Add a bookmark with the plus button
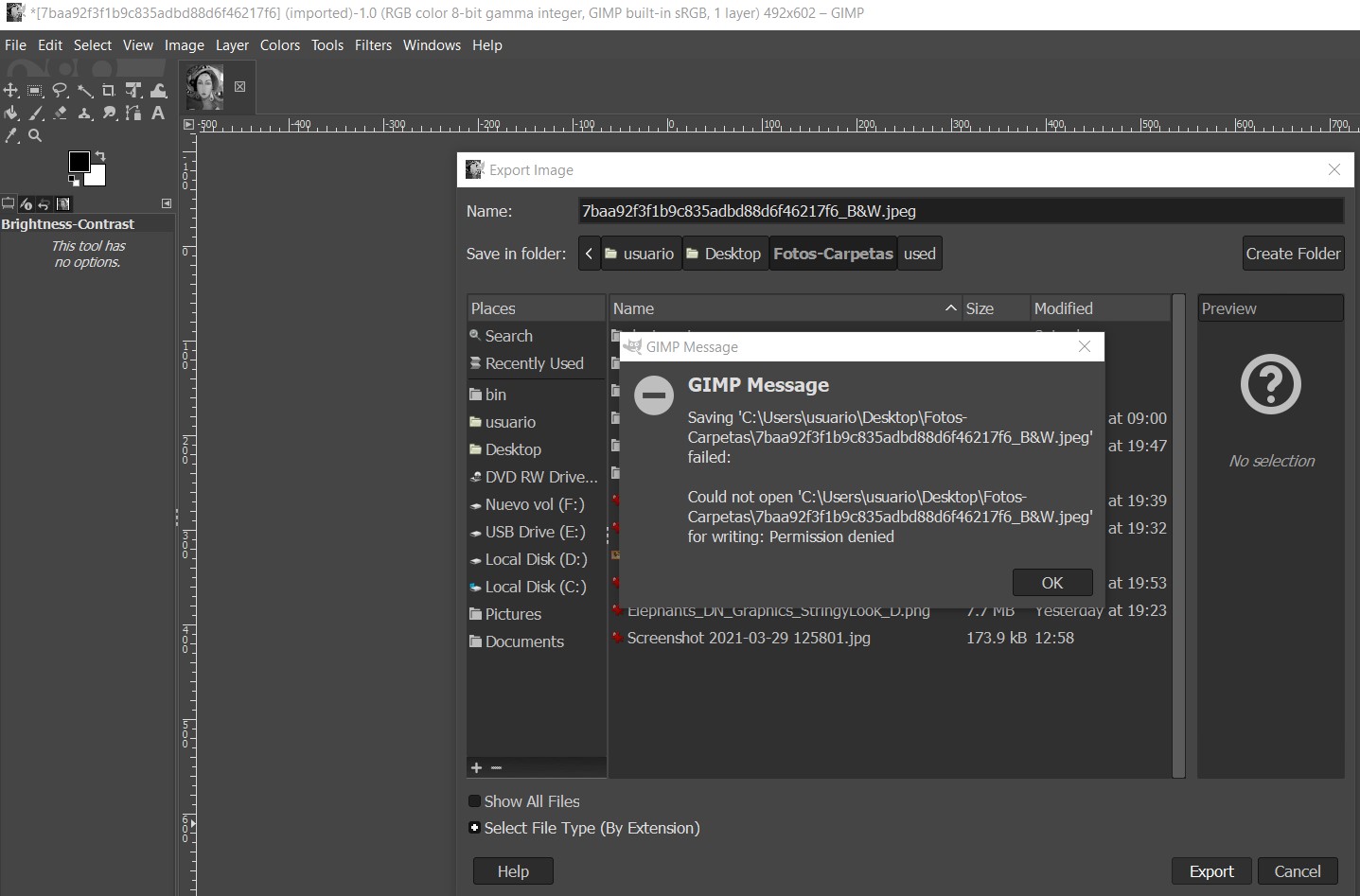This screenshot has height=896, width=1360. tap(476, 768)
